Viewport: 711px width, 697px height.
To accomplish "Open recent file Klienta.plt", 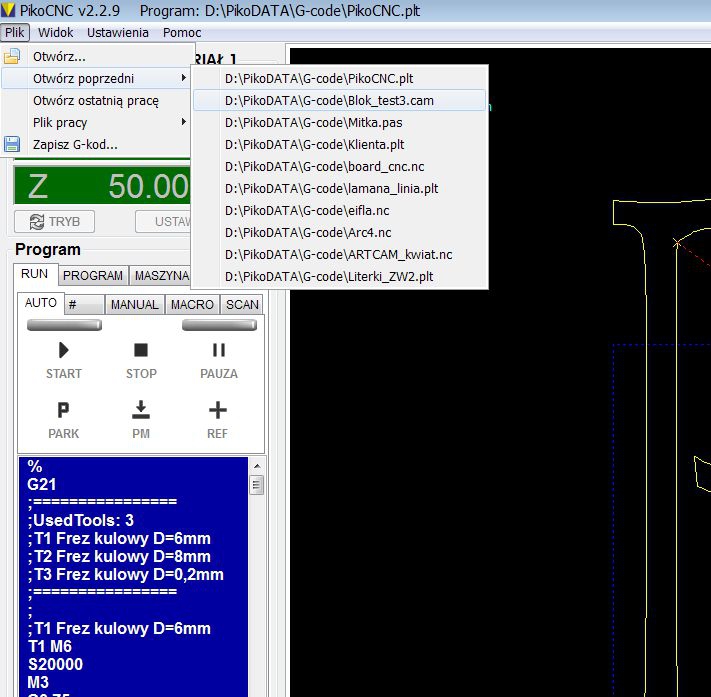I will [339, 144].
